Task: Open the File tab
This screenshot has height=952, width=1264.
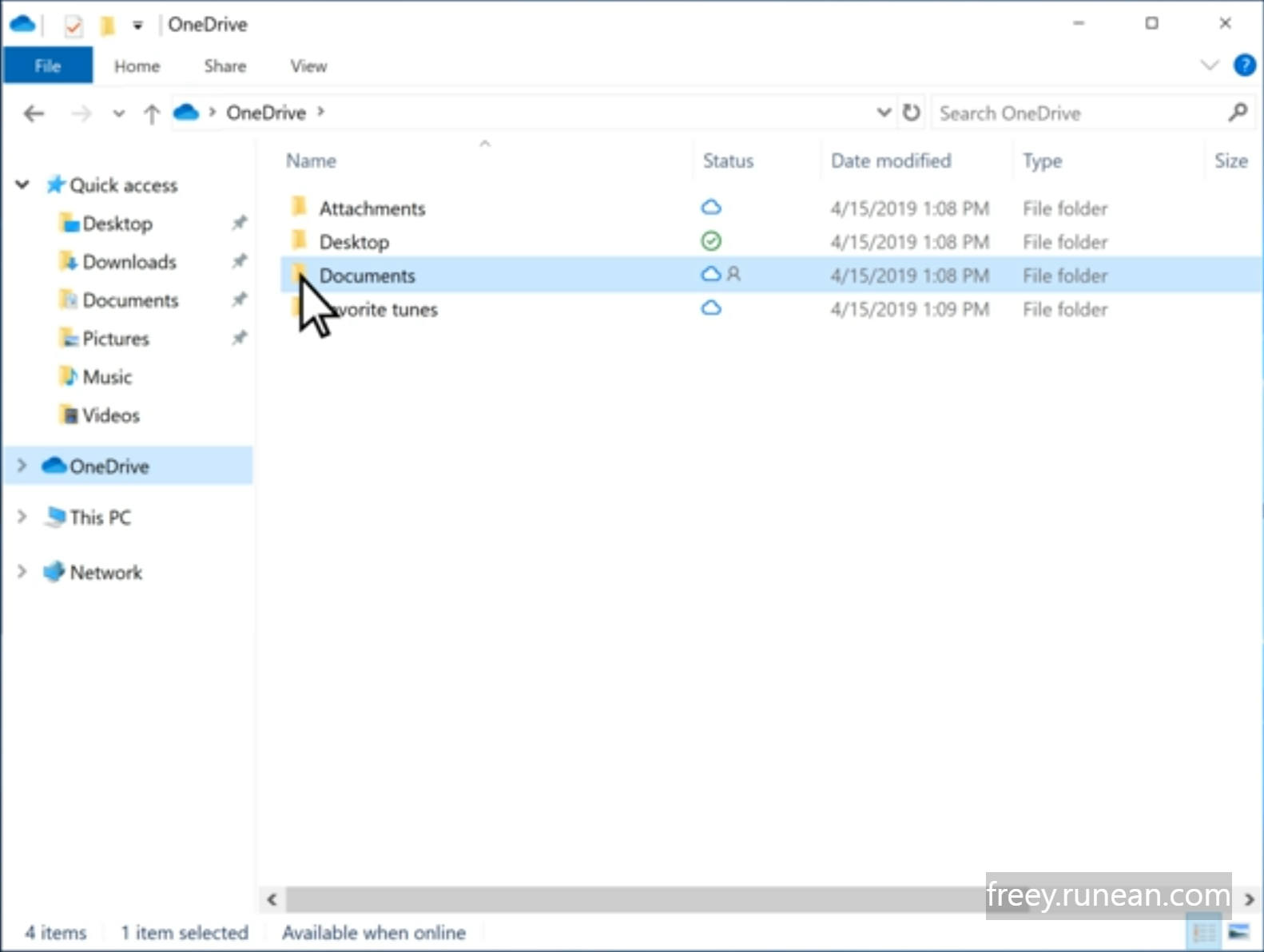Action: pos(48,65)
